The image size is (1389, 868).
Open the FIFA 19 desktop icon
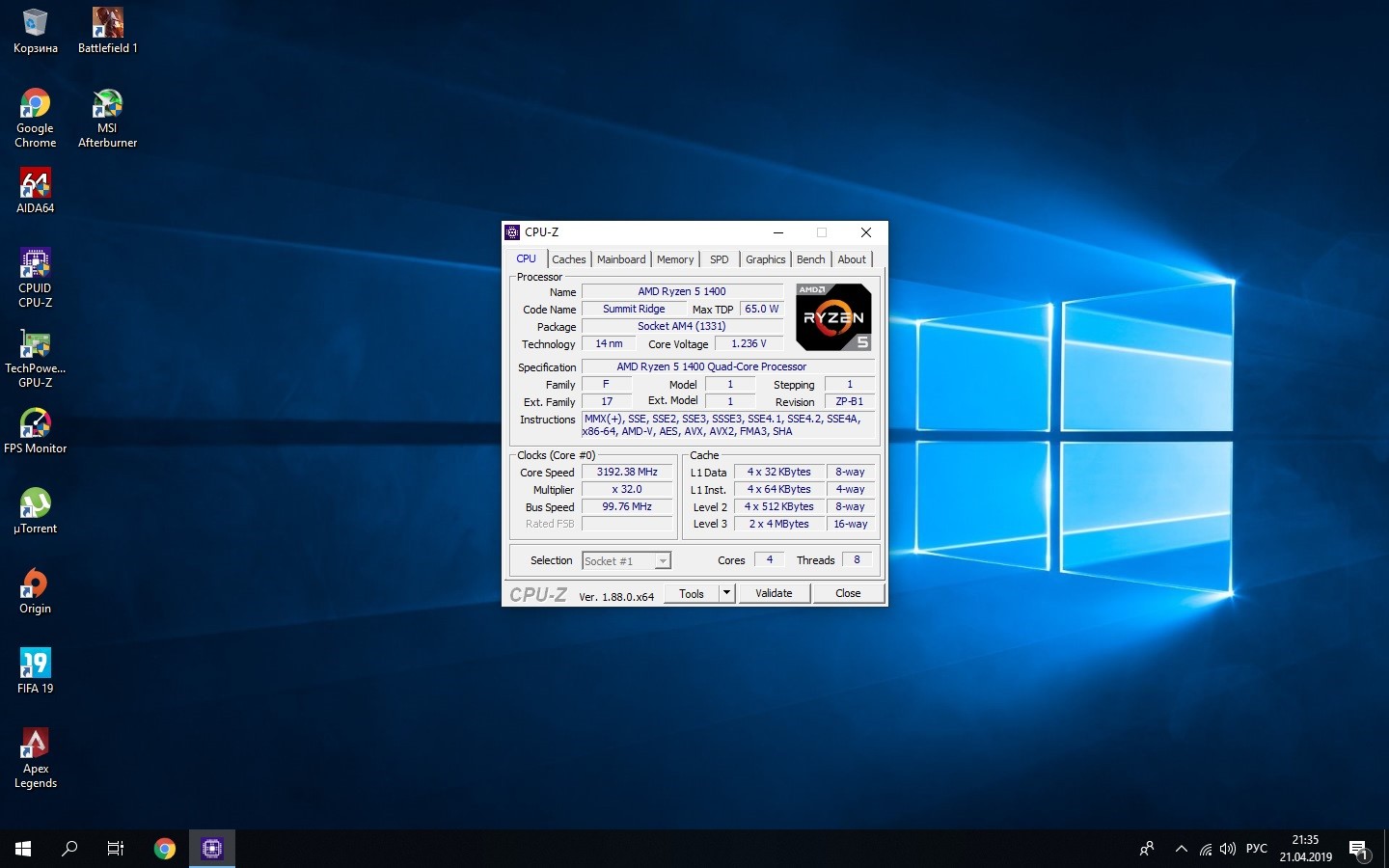point(36,670)
